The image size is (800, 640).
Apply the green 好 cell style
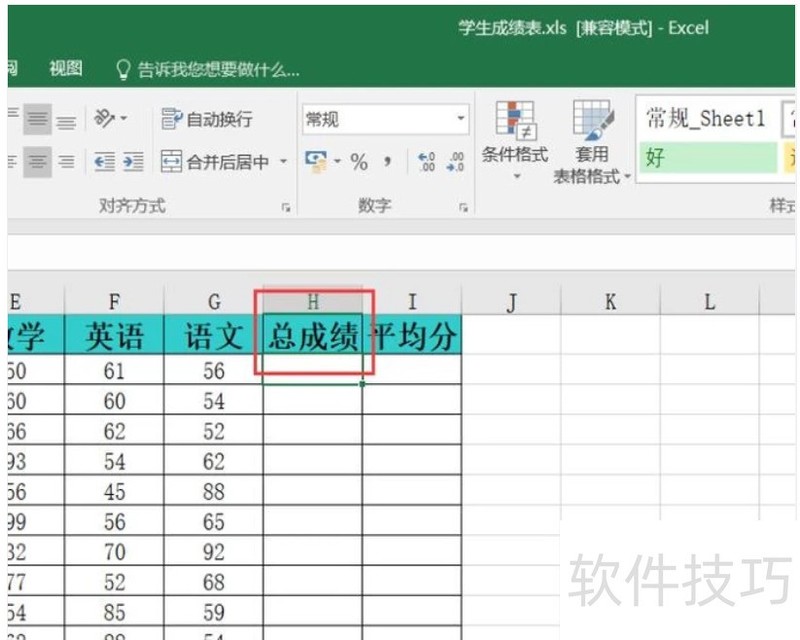pyautogui.click(x=708, y=157)
